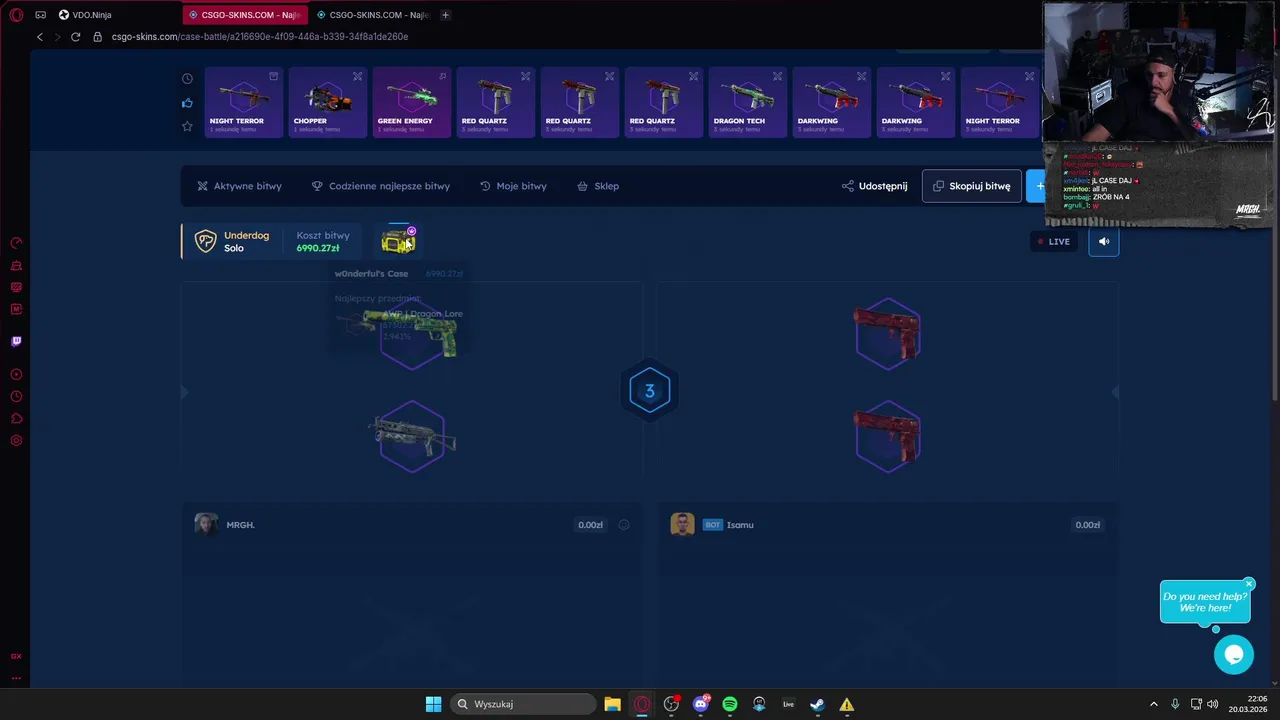Dismiss the 'Do you need help?' popup
This screenshot has height=720, width=1280.
tap(1249, 584)
